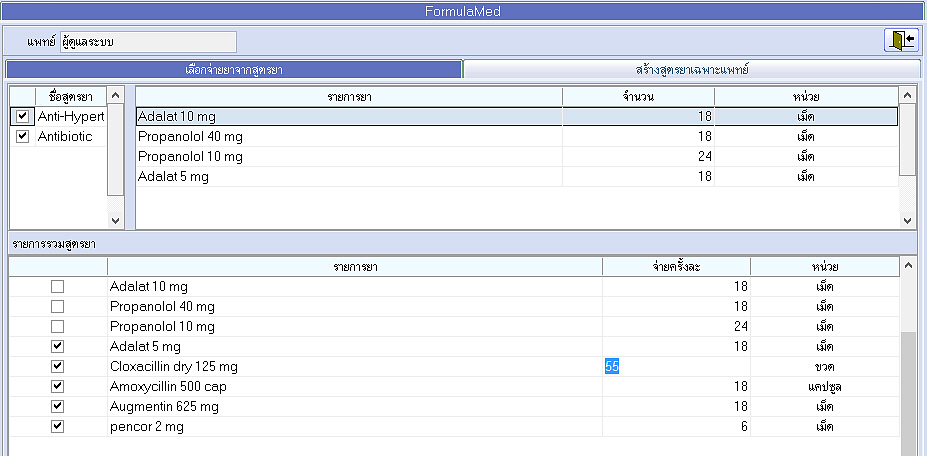Click the exit door icon
The image size is (927, 456).
901,40
